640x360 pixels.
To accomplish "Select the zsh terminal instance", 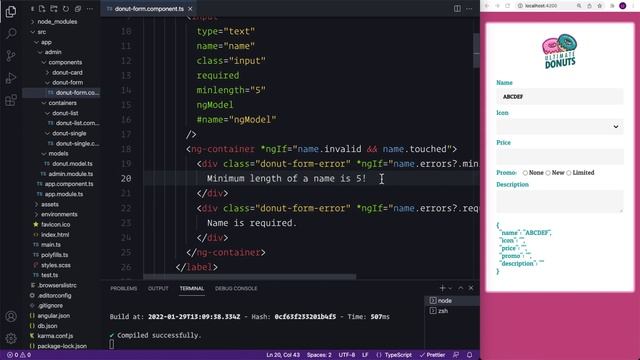I will click(x=452, y=311).
